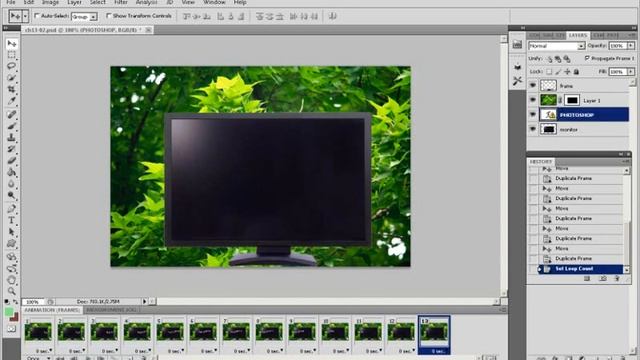640x360 pixels.
Task: Open the Opacity slider arrow
Action: (631, 46)
